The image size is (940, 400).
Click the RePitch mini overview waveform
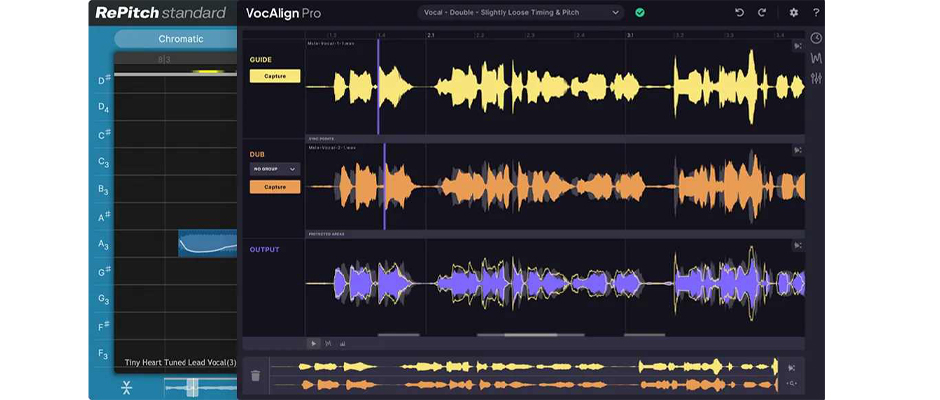coord(200,387)
